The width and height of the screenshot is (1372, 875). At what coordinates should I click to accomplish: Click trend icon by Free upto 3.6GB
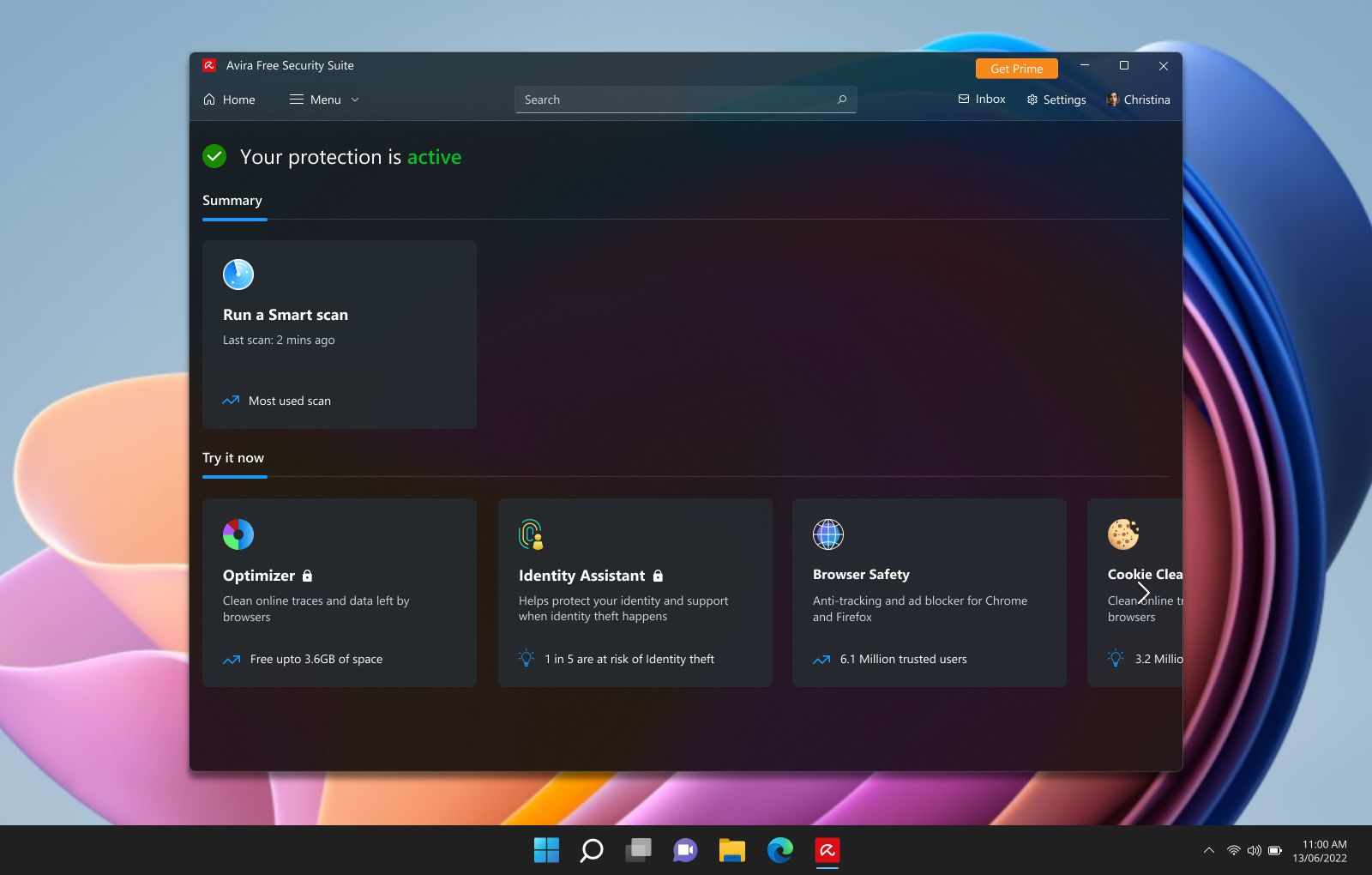click(232, 660)
